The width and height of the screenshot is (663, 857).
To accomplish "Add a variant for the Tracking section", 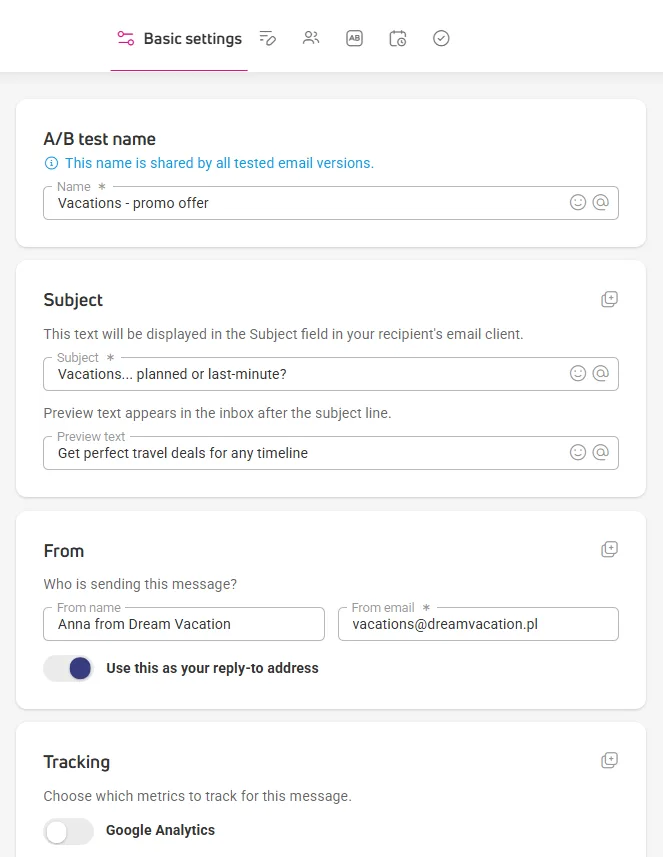I will [x=609, y=760].
